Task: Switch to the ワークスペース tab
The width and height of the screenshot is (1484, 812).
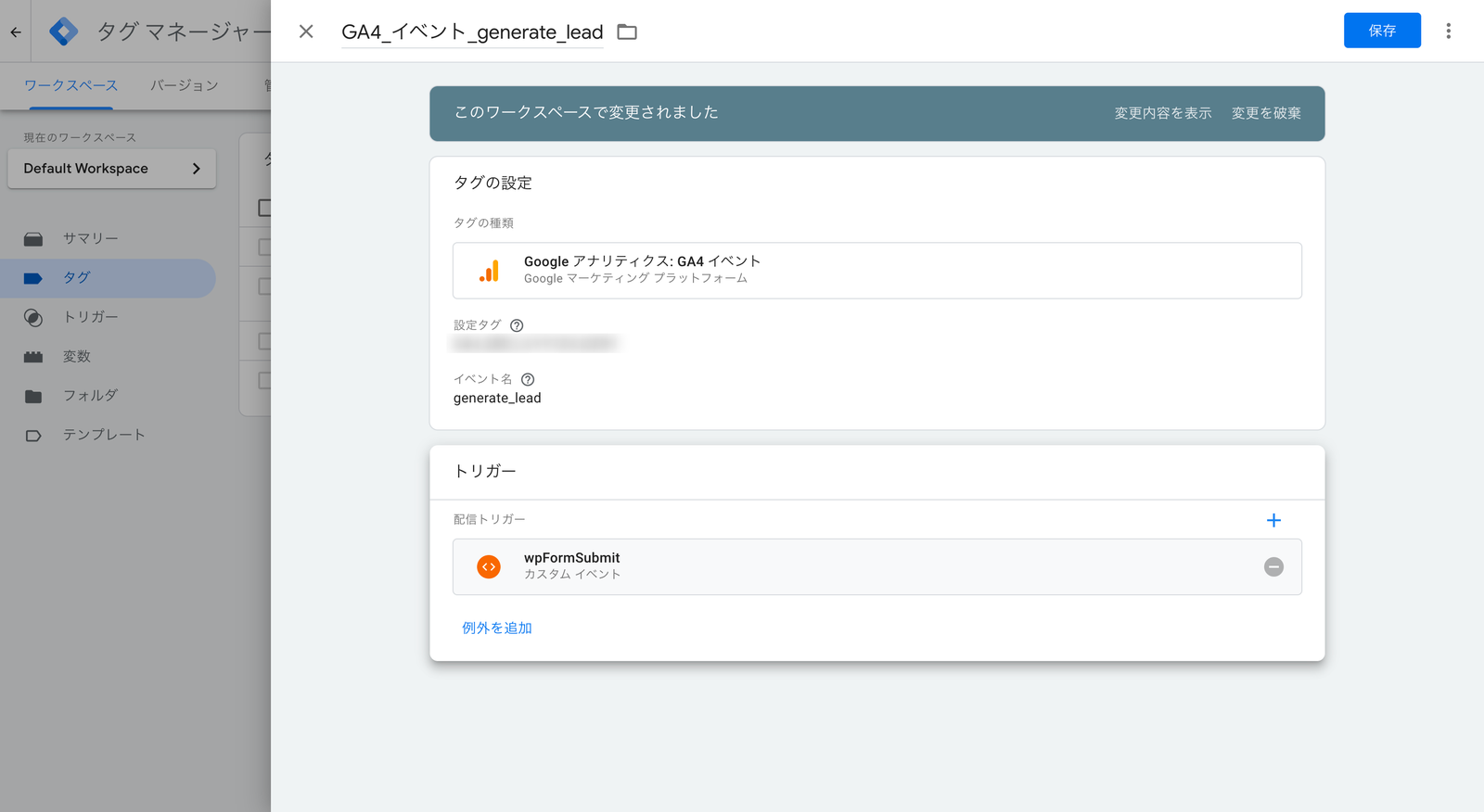Action: point(70,85)
